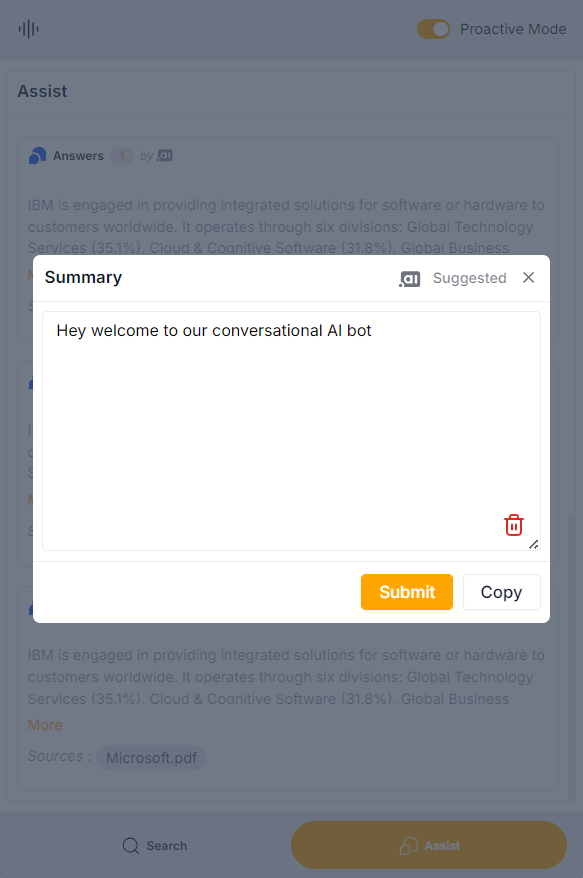583x878 pixels.
Task: Click the magnifier icon next to Search
Action: coord(131,845)
